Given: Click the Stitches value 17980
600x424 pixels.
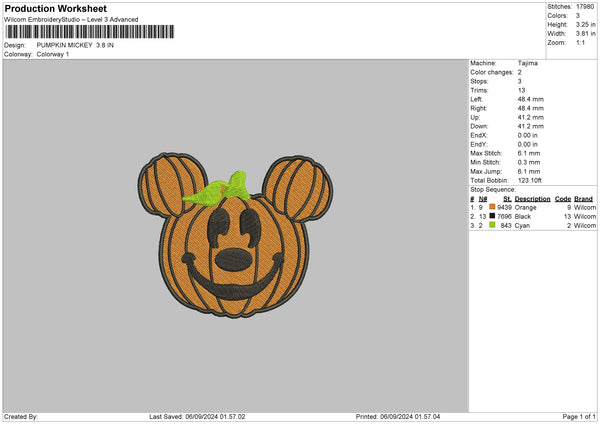Looking at the screenshot, I should point(585,7).
